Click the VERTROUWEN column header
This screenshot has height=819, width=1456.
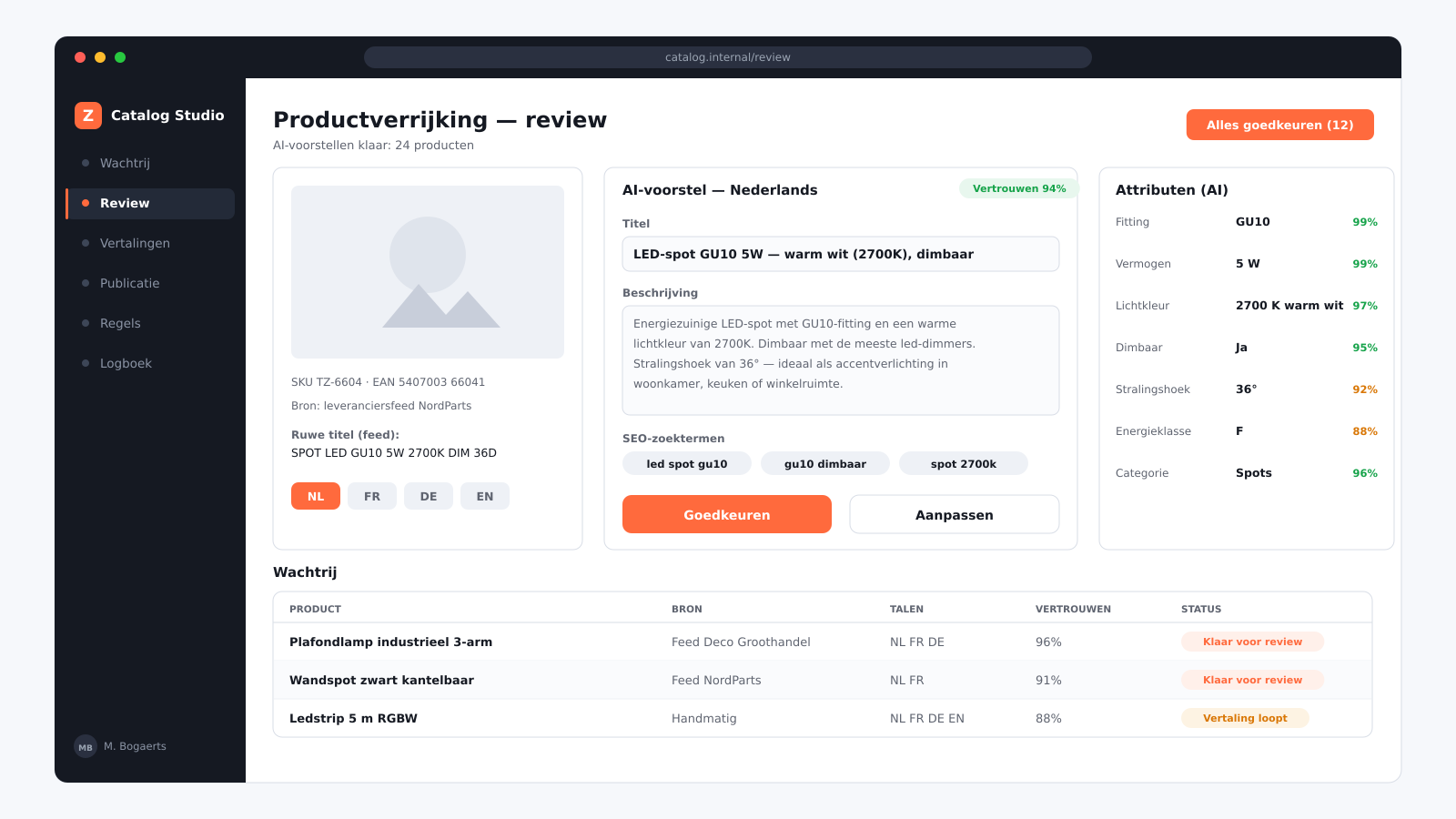tap(1073, 609)
